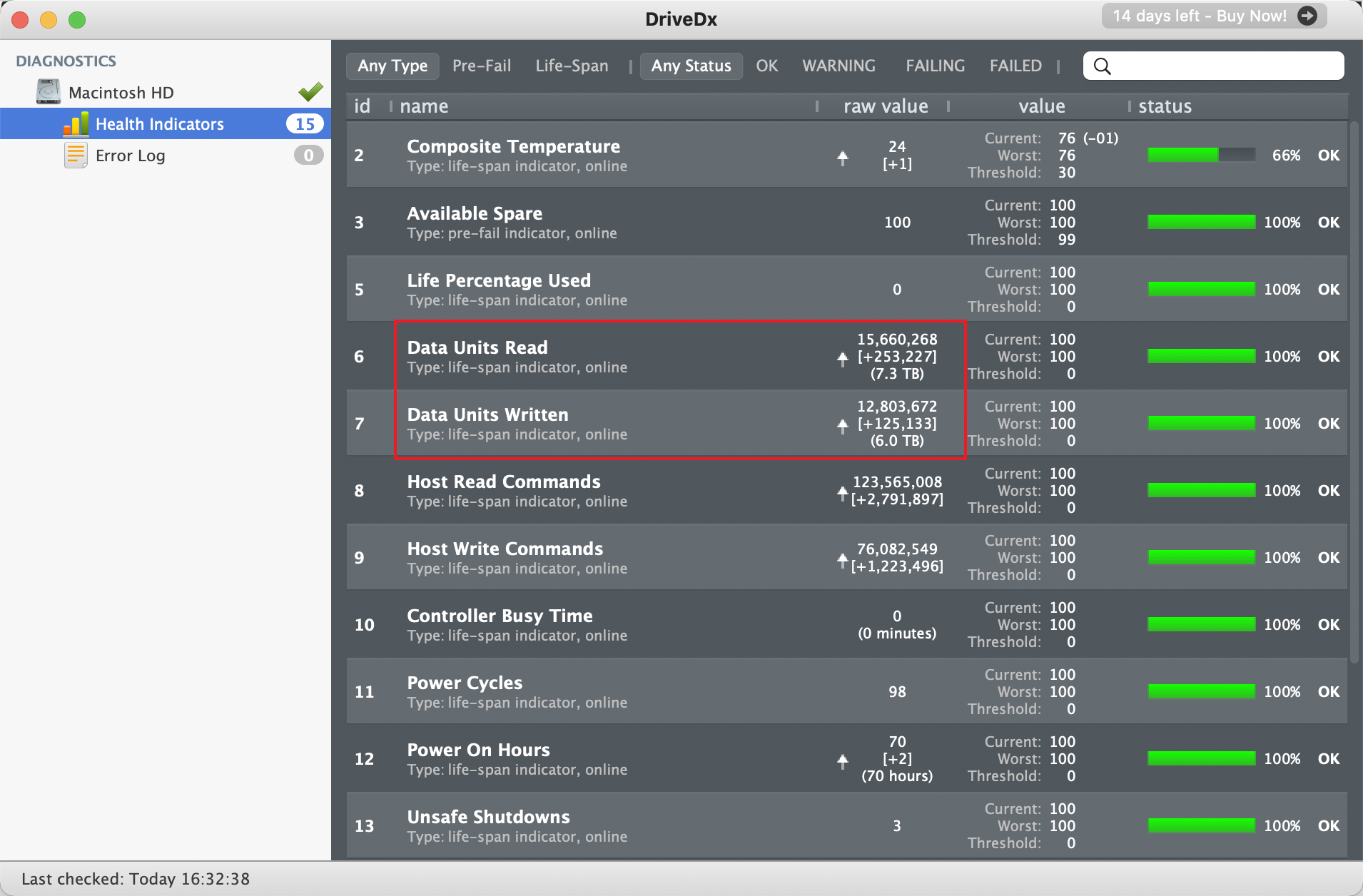Screen dimensions: 1363x896
Task: Select the FAILING status filter
Action: pos(935,66)
